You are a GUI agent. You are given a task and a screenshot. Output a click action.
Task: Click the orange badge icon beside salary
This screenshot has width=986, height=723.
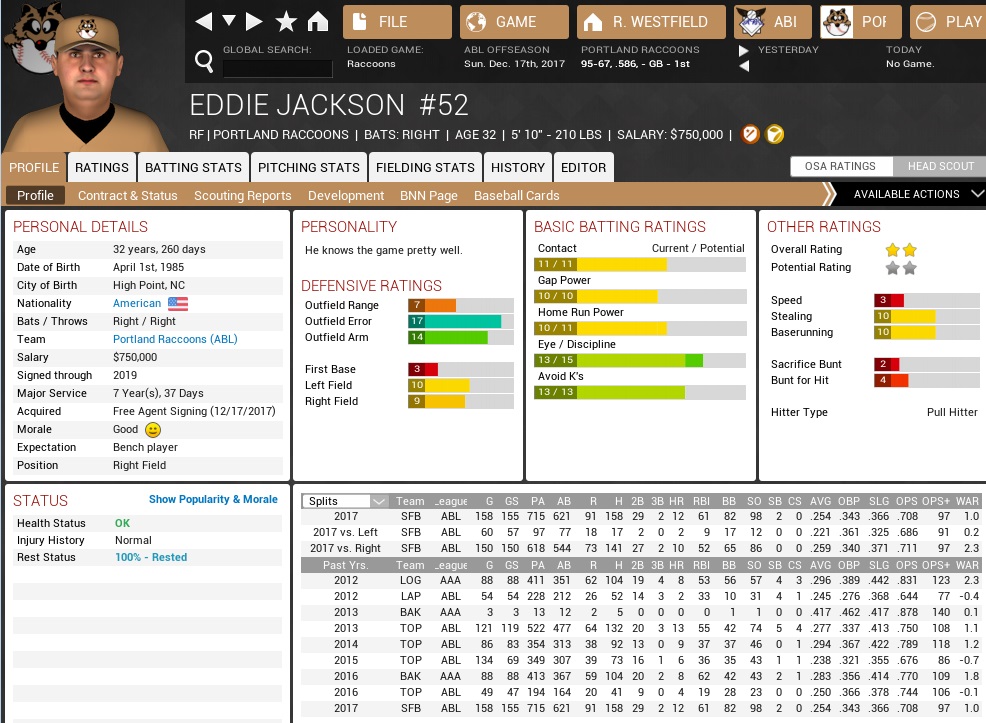[x=751, y=134]
